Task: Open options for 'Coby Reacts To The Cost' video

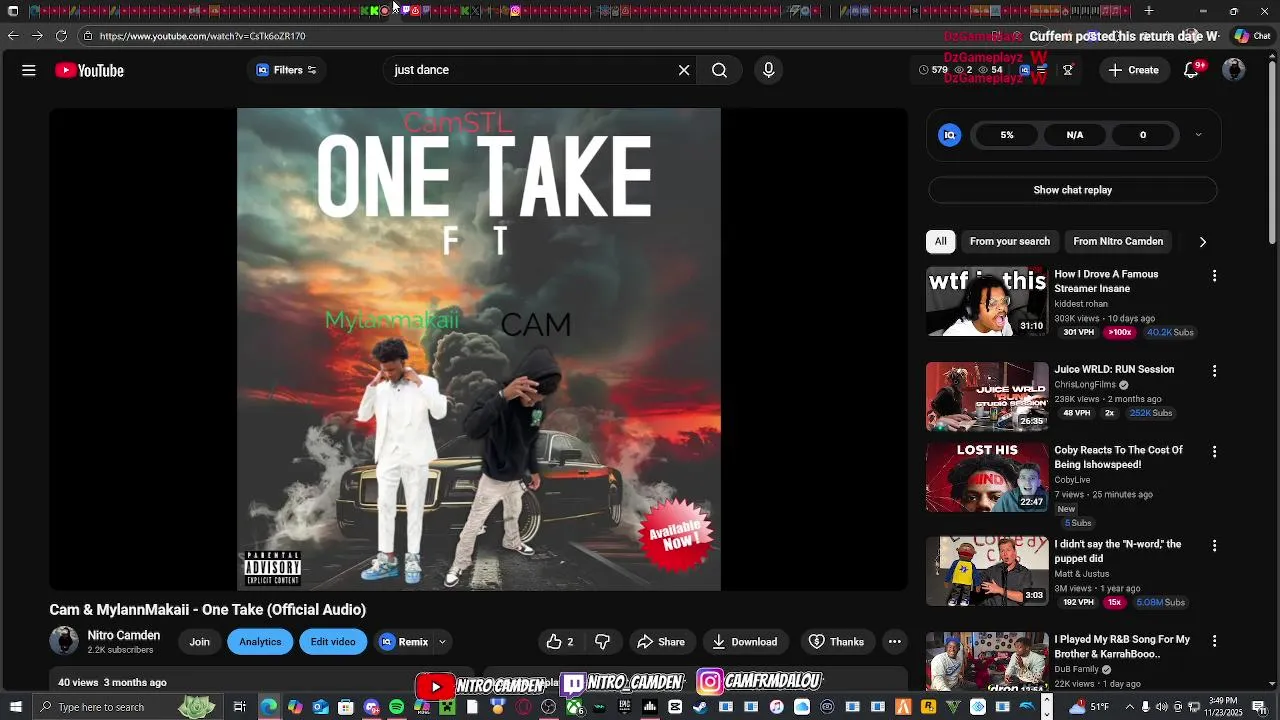Action: click(x=1215, y=452)
